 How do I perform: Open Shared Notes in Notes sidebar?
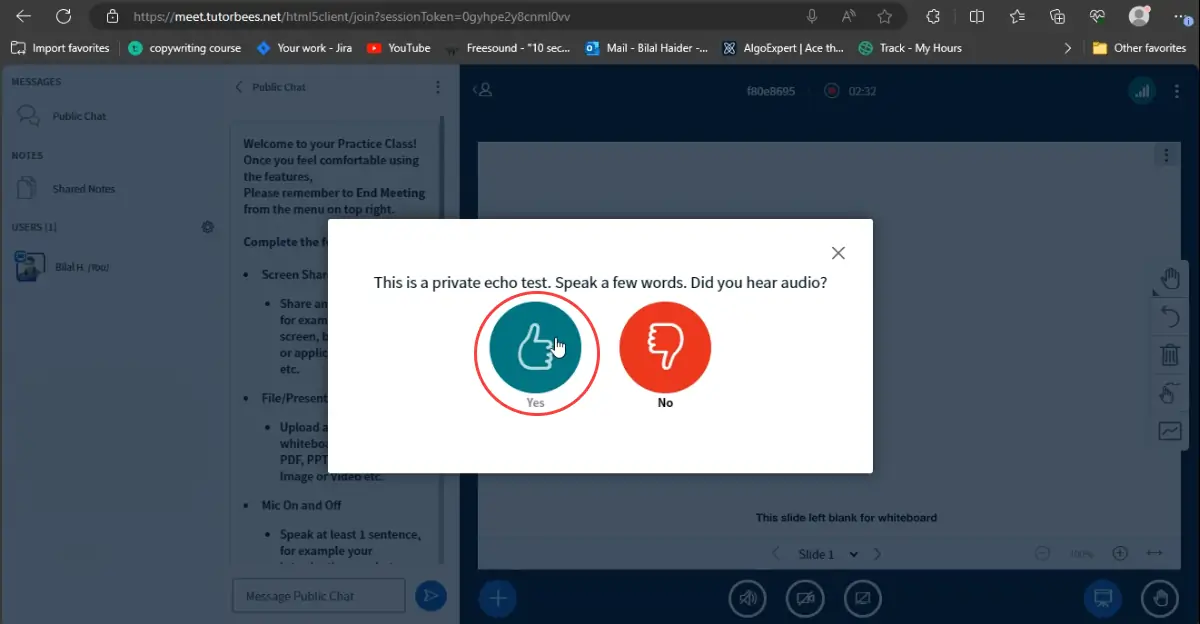pyautogui.click(x=83, y=189)
